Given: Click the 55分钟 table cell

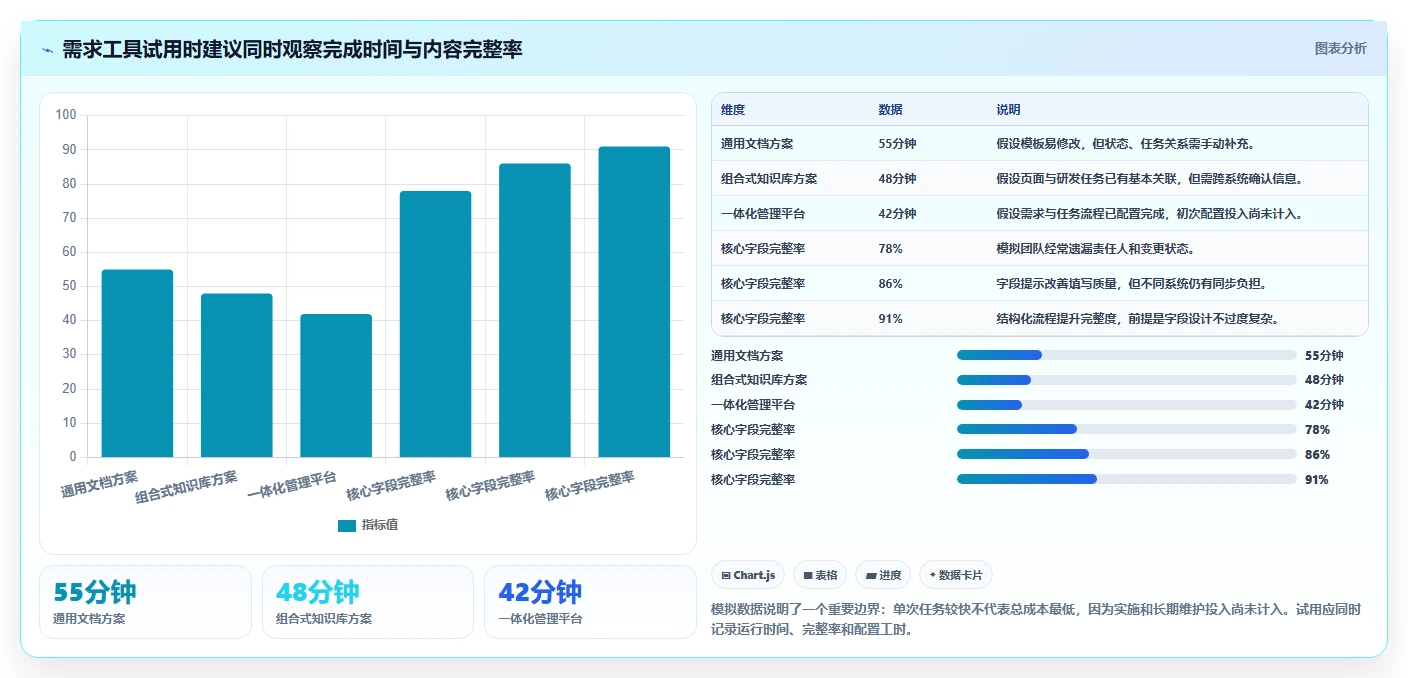Looking at the screenshot, I should [x=897, y=144].
